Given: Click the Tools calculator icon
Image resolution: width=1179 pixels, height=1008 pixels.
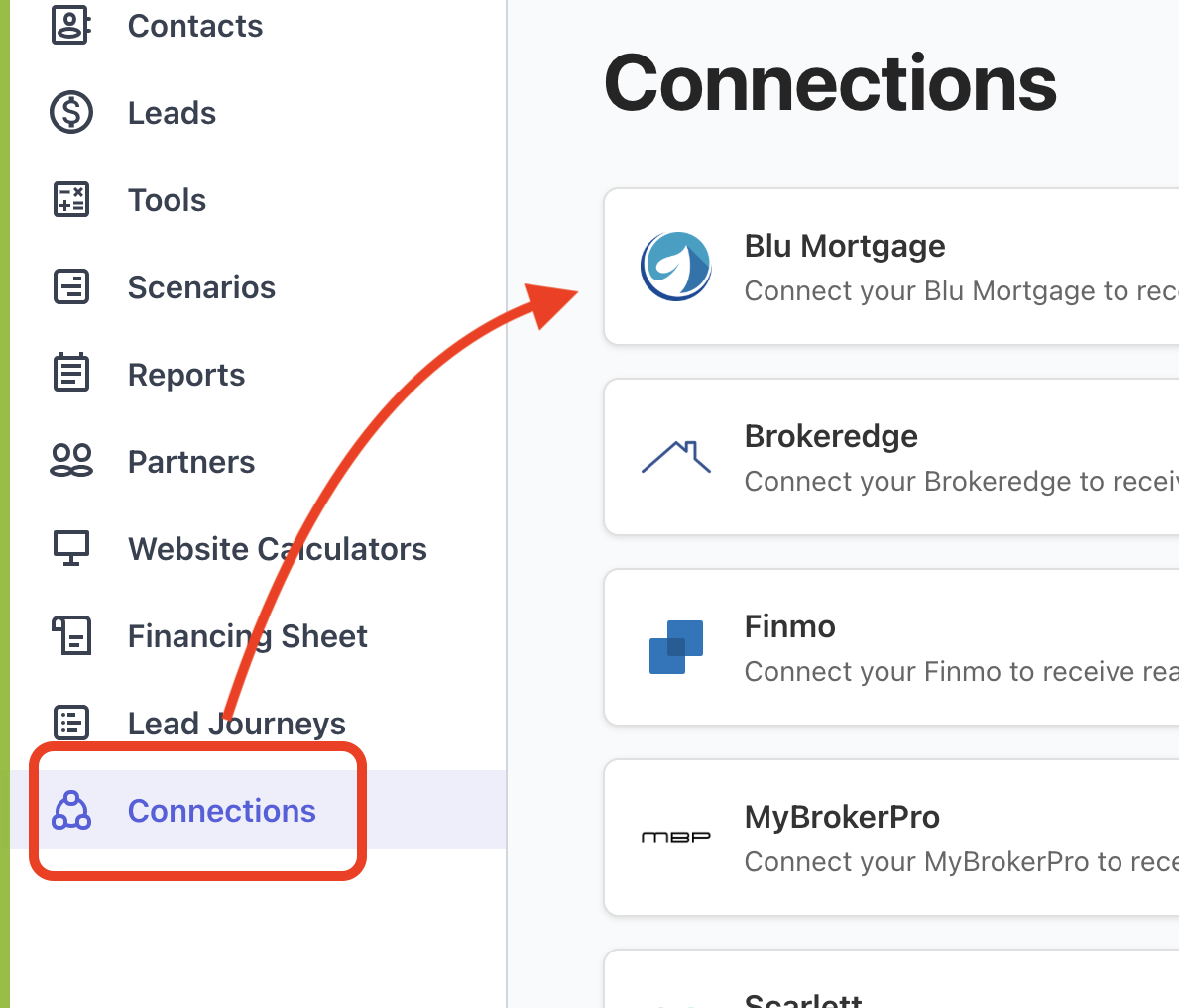Looking at the screenshot, I should (x=71, y=200).
